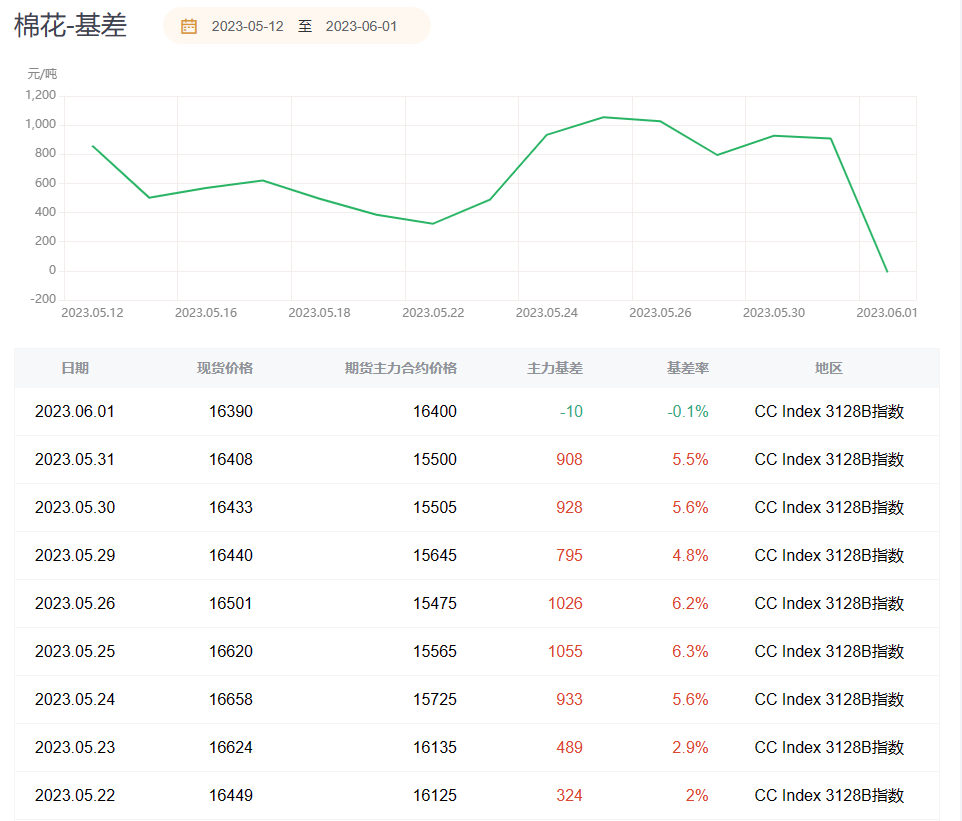Select the start date field 2023-05-12
The height and width of the screenshot is (821, 962).
tap(247, 26)
